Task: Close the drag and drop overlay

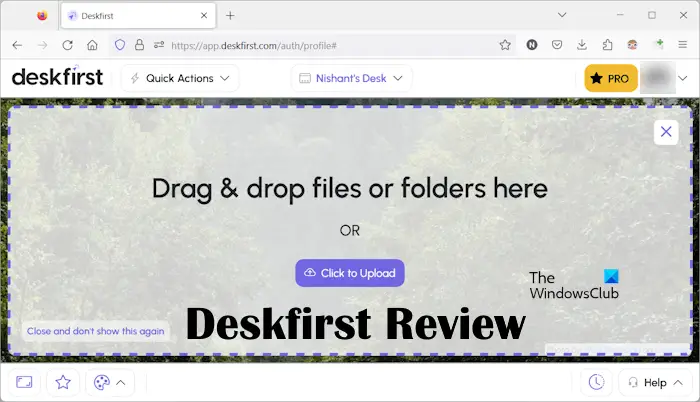Action: coord(666,132)
